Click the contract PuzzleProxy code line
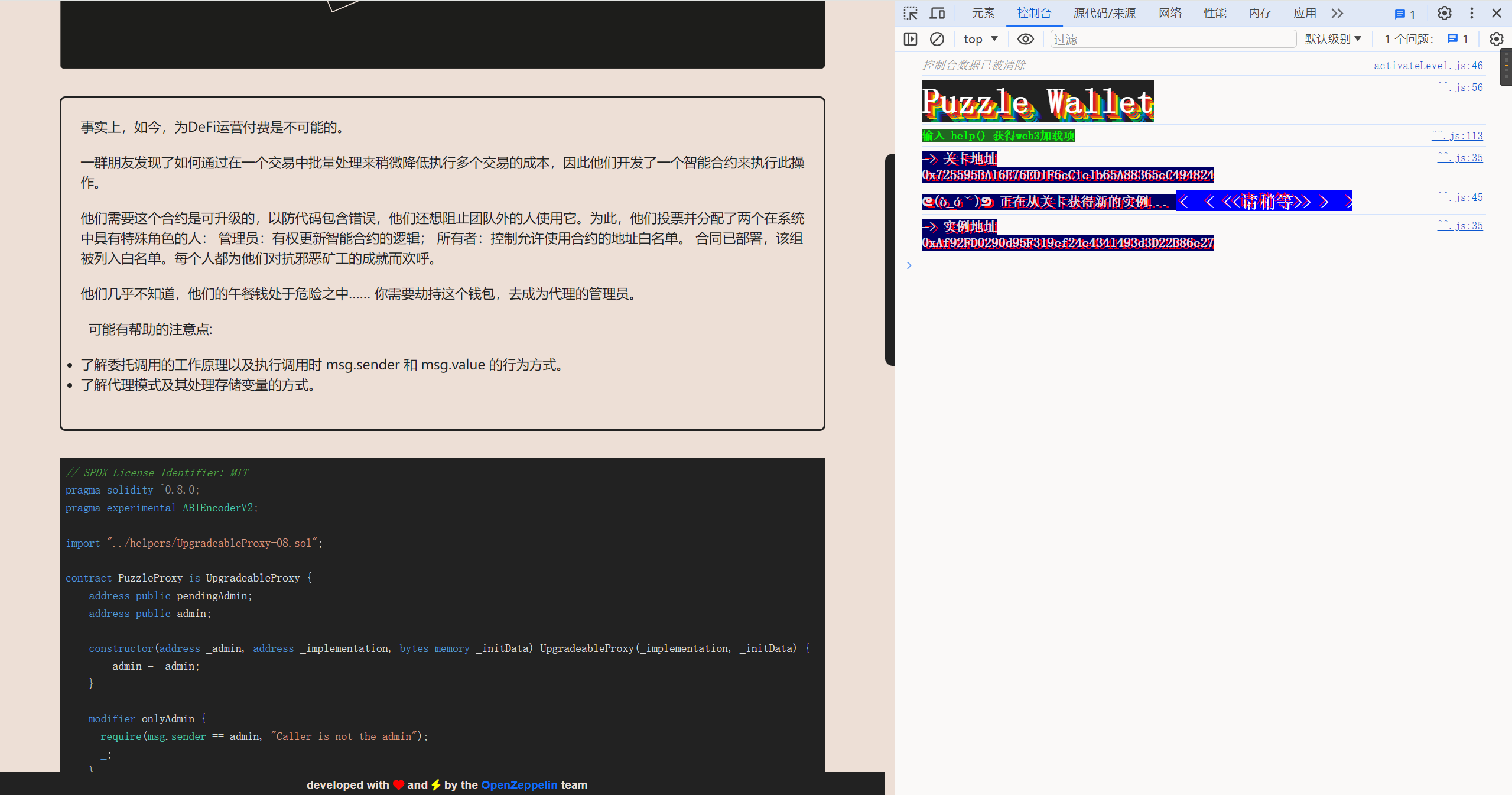 [189, 578]
